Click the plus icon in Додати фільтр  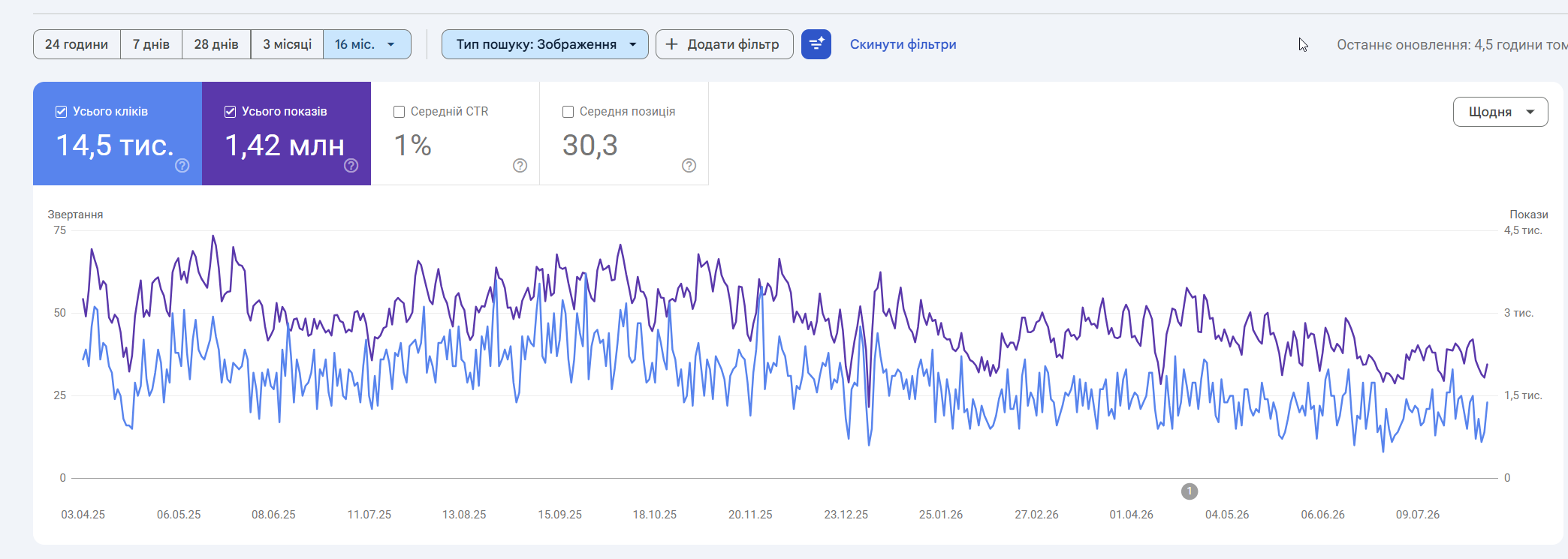[672, 44]
